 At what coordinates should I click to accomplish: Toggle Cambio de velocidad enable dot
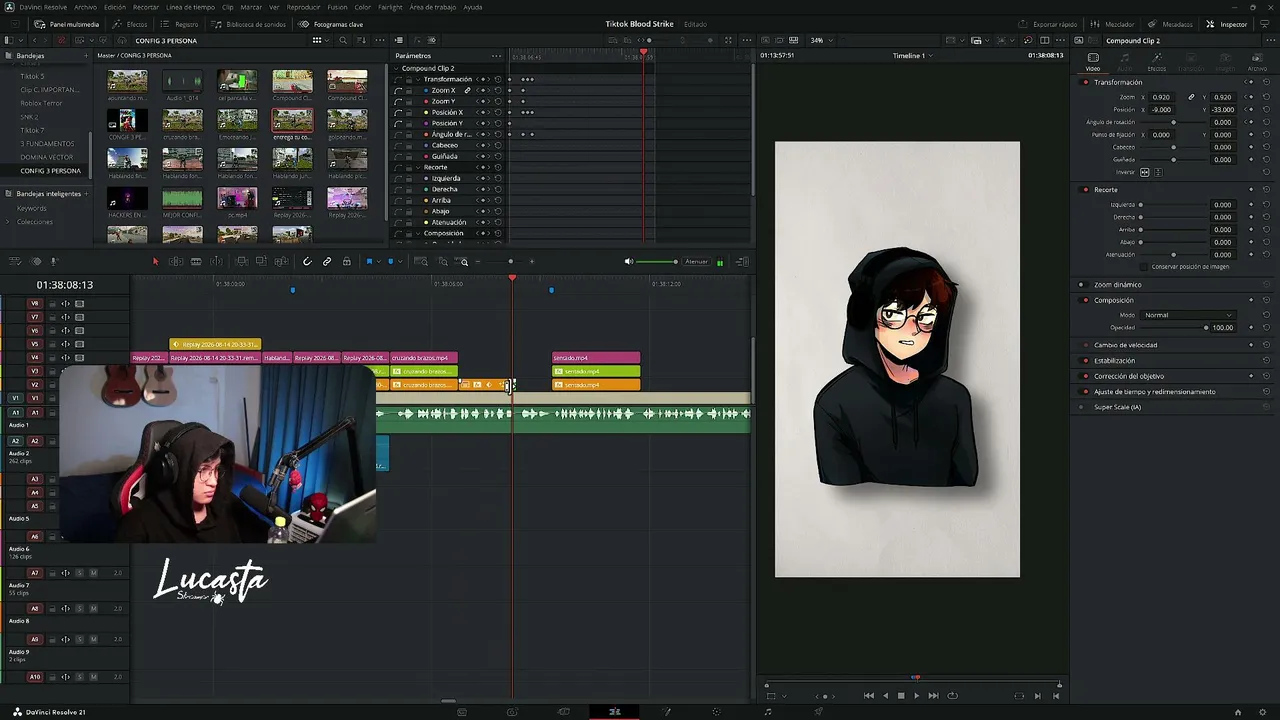coord(1085,345)
